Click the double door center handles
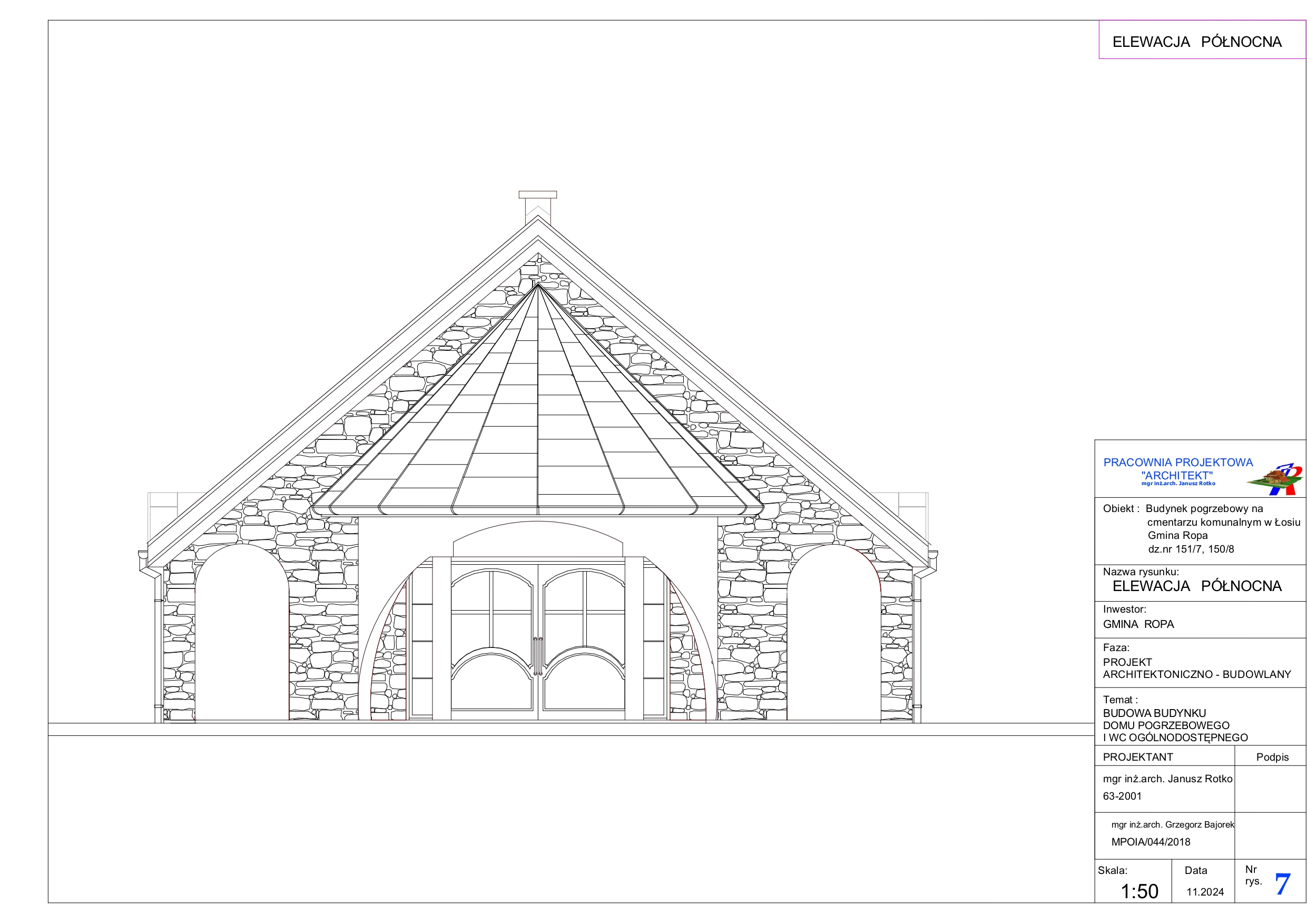 point(538,656)
